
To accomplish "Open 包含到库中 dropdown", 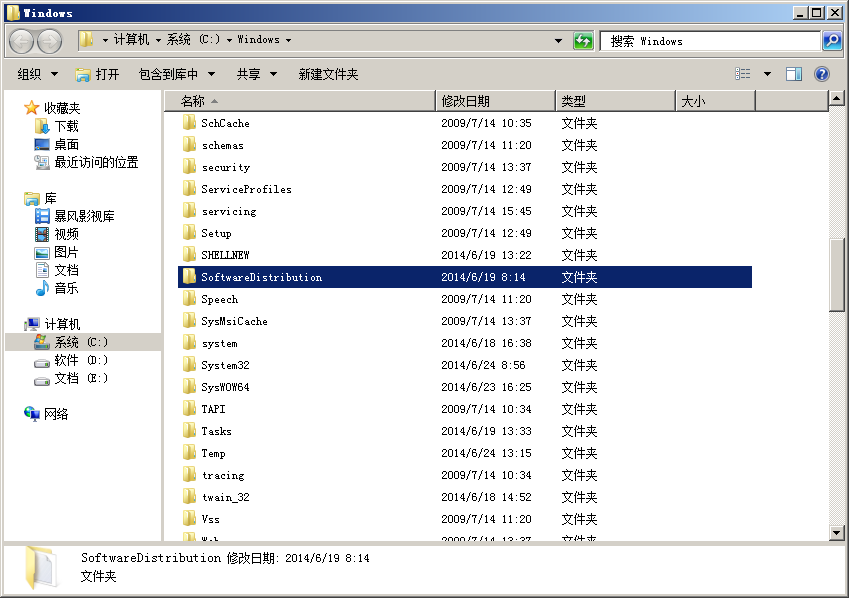I will 177,74.
